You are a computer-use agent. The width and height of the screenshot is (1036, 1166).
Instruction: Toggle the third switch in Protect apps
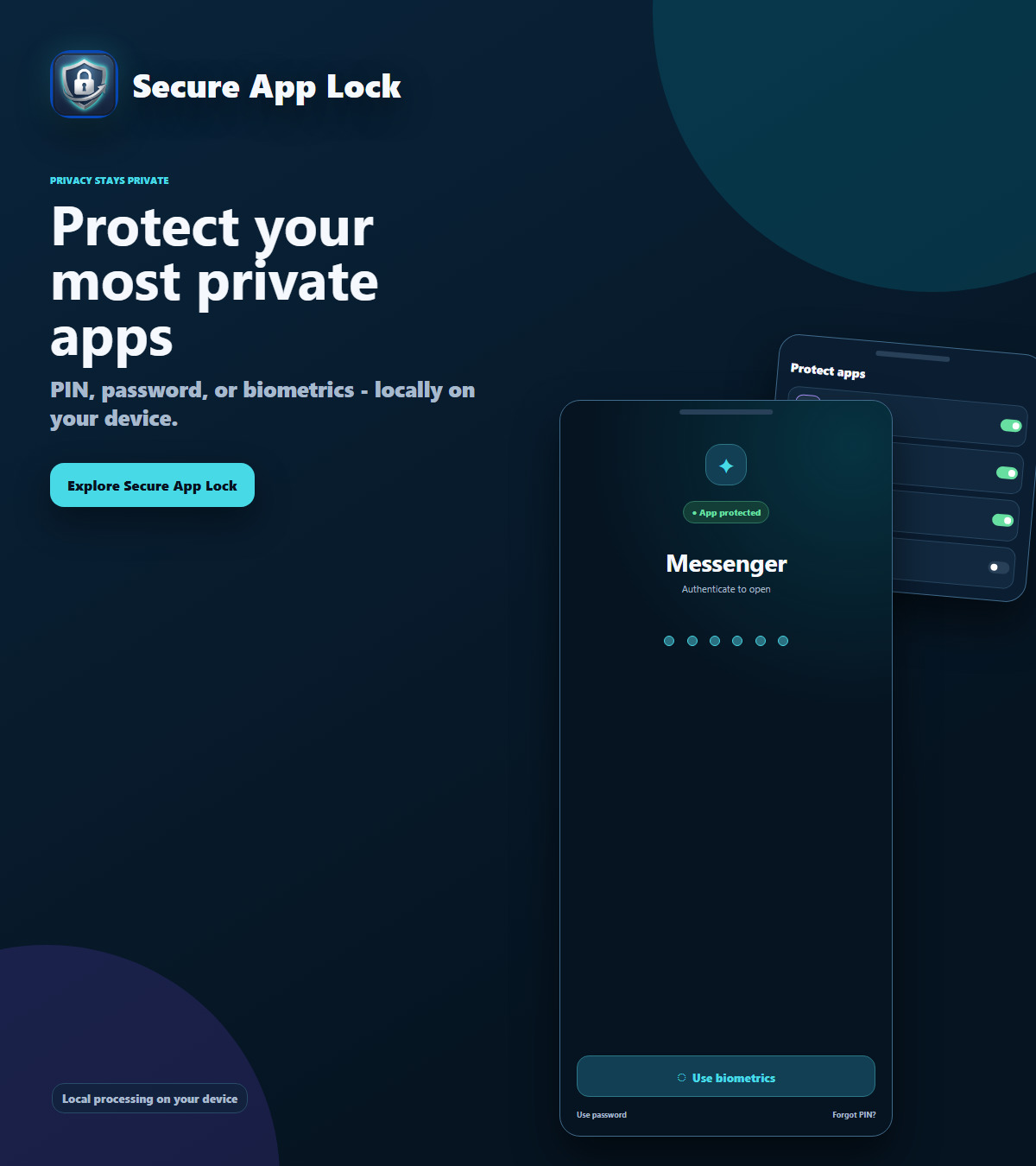point(1002,520)
